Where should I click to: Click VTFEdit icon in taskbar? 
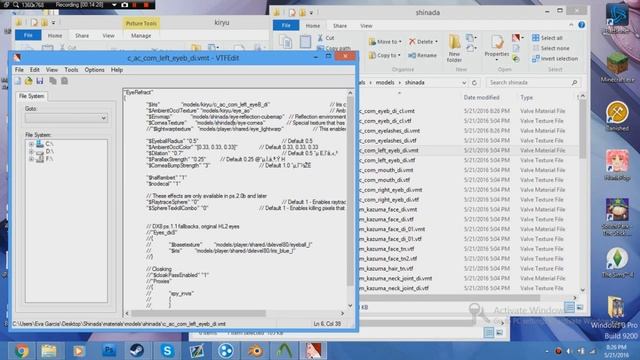(x=313, y=351)
